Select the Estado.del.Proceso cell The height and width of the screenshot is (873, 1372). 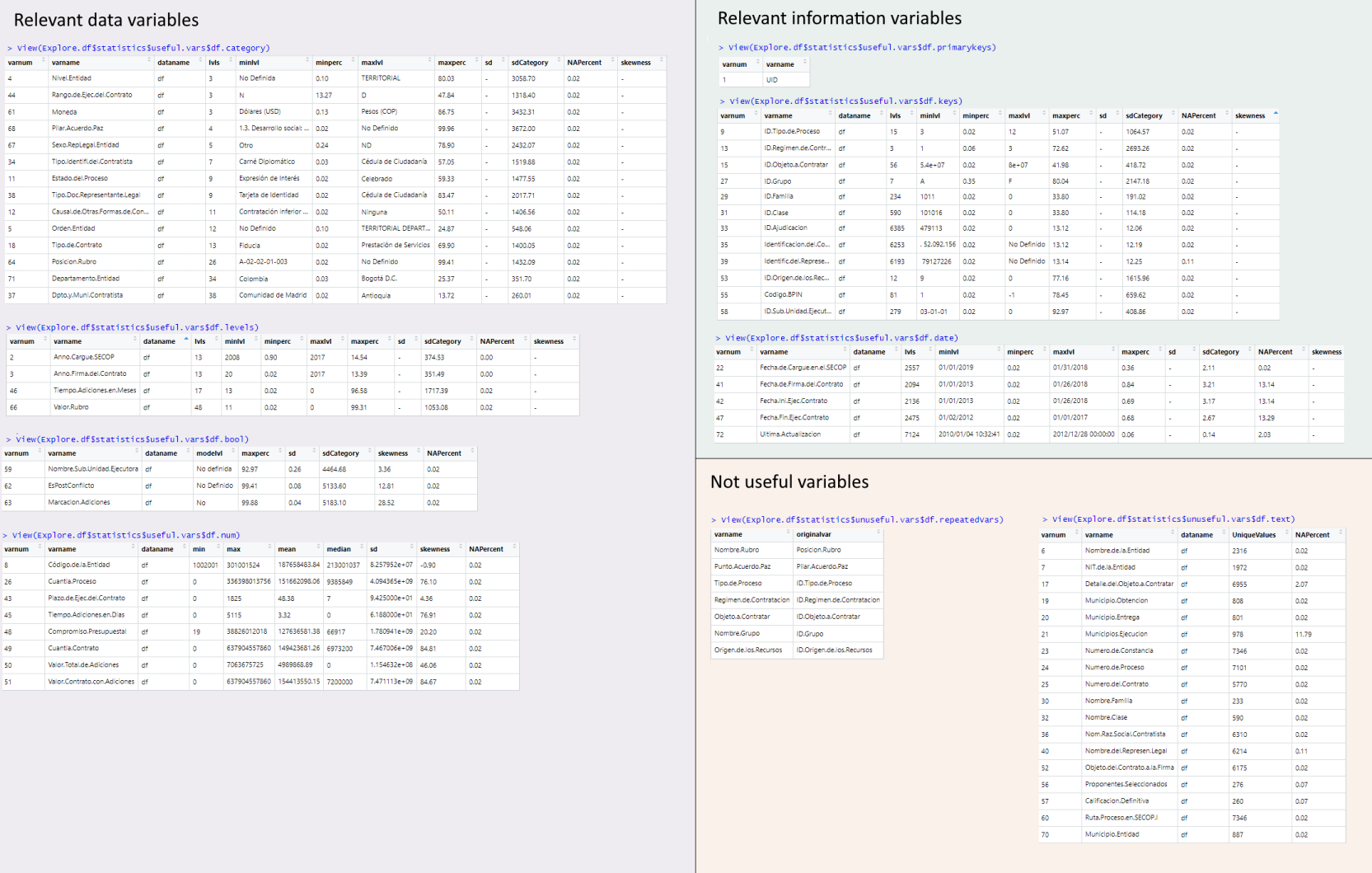pyautogui.click(x=80, y=178)
